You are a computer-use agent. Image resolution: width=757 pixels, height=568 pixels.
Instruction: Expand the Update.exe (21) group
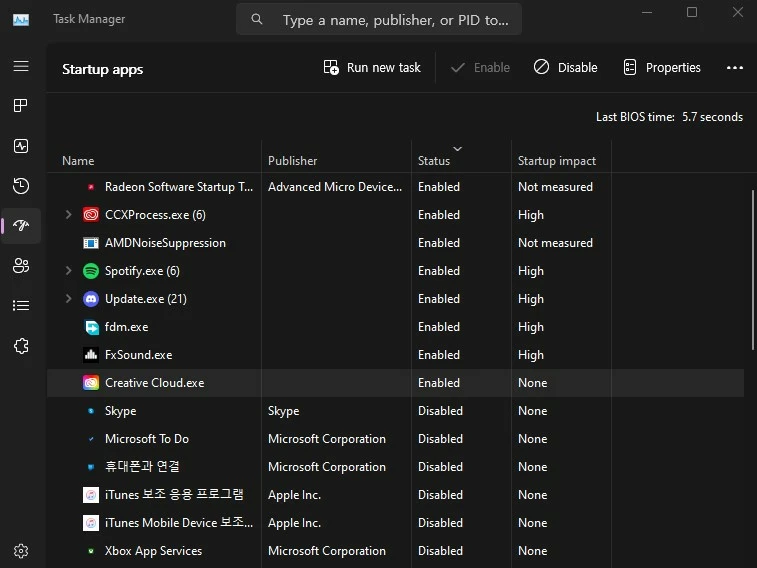pyautogui.click(x=68, y=298)
